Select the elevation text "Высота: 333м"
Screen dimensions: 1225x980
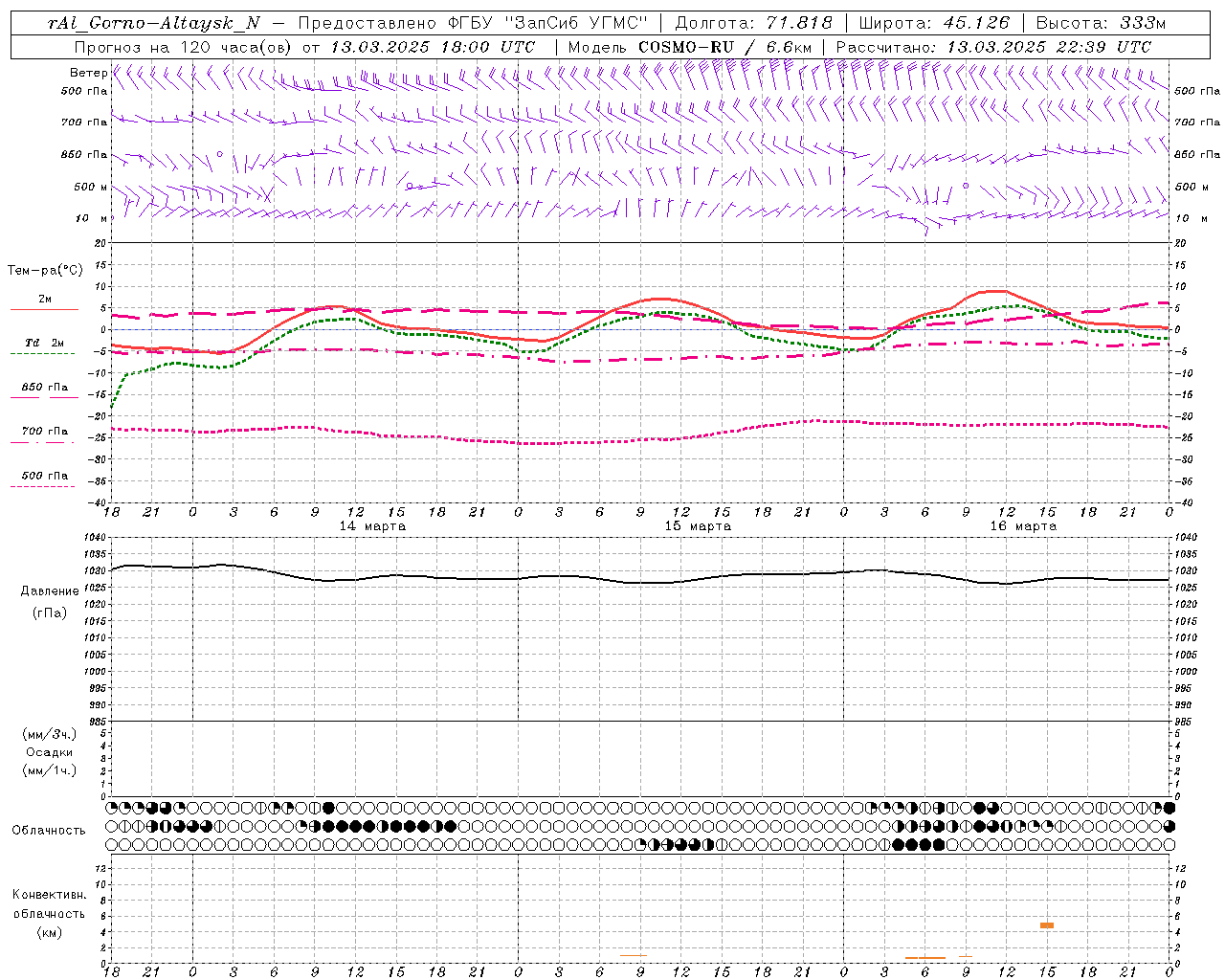pos(1102,23)
